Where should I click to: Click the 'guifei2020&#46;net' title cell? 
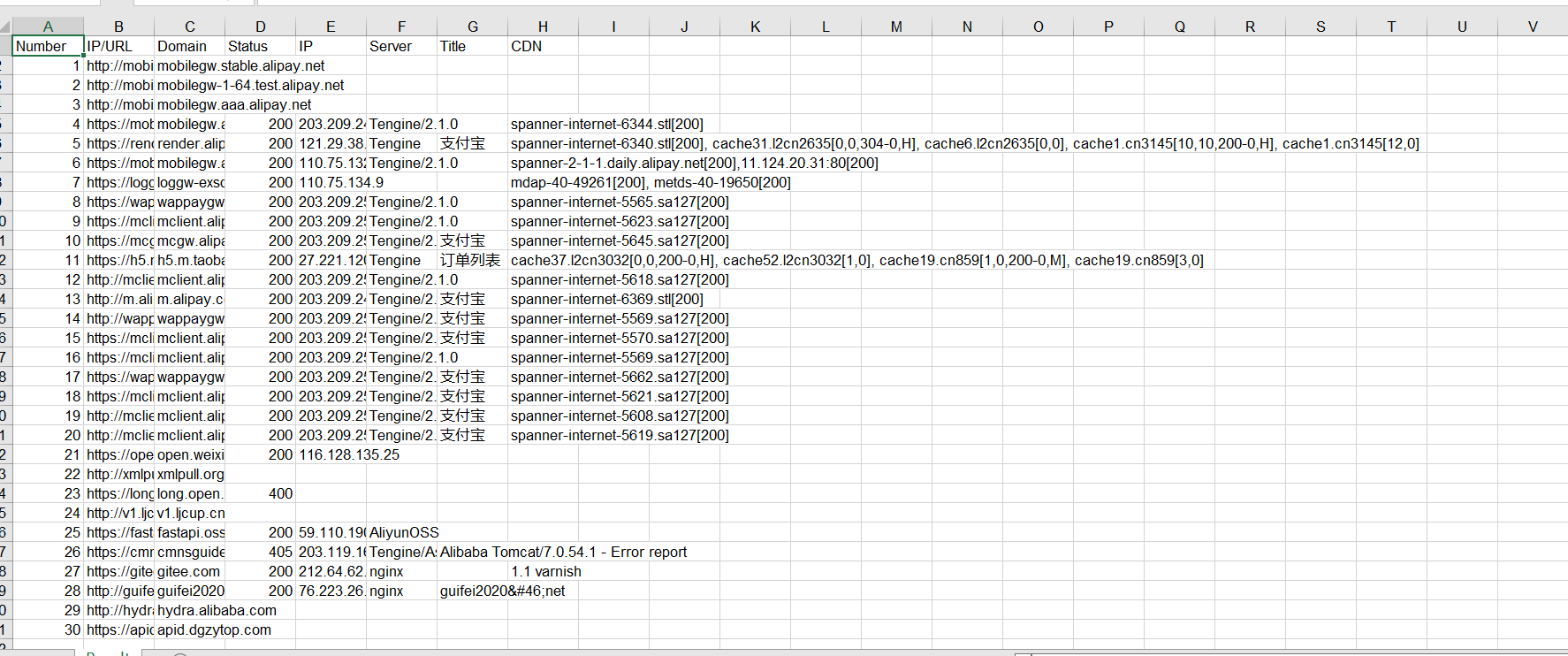coord(502,591)
